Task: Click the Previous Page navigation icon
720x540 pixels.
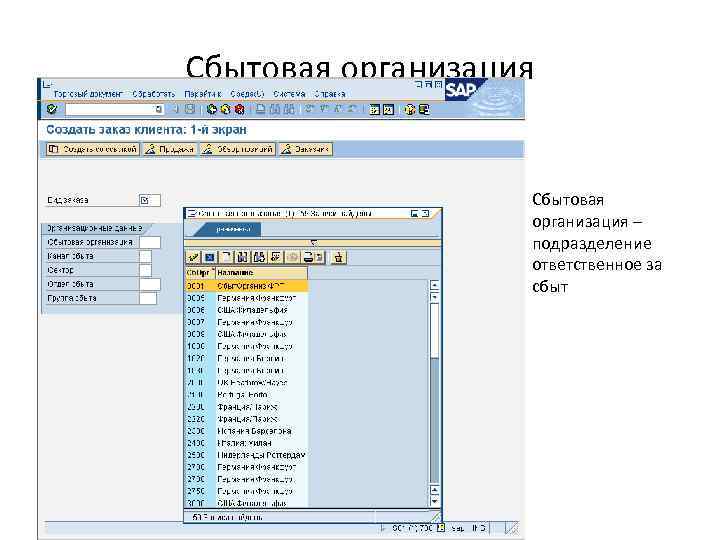Action: 324,109
